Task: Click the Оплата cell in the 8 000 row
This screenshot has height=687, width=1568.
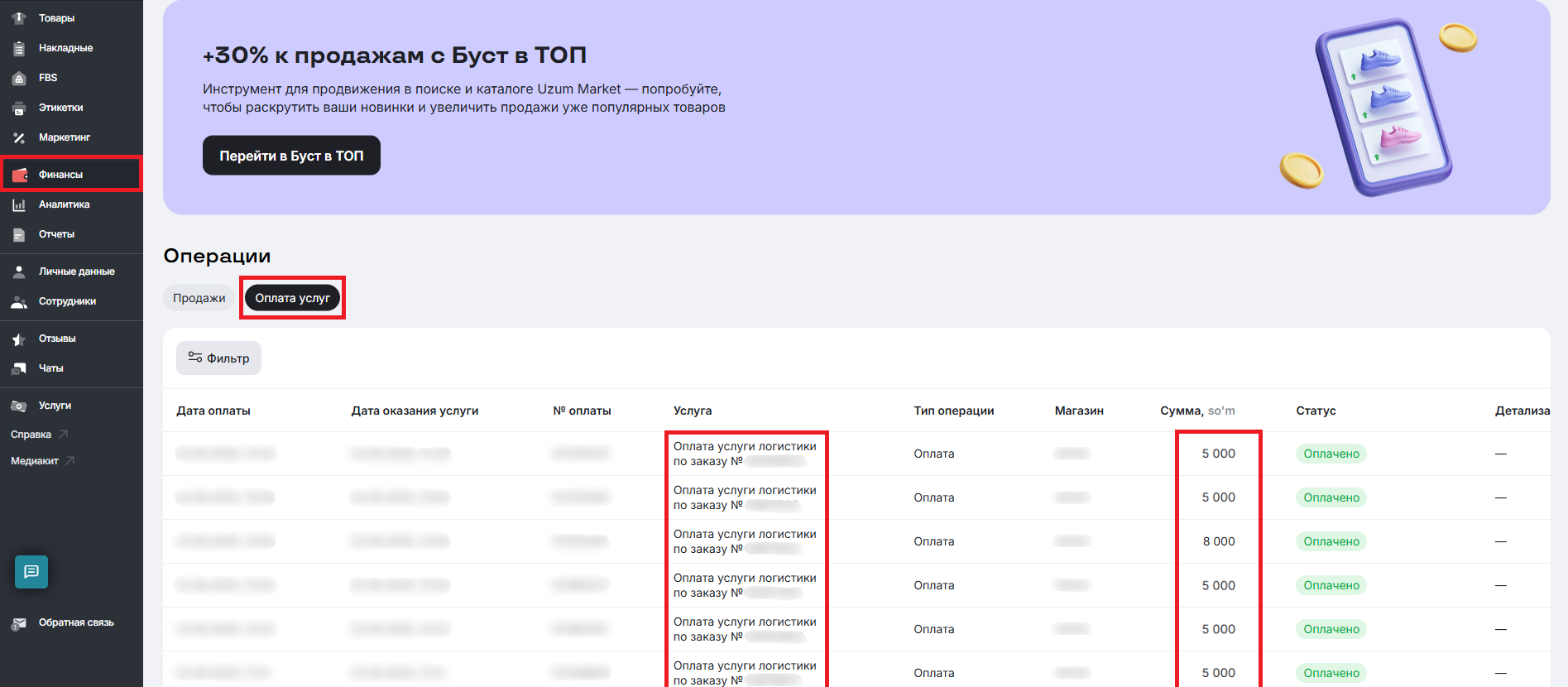Action: pyautogui.click(x=934, y=541)
